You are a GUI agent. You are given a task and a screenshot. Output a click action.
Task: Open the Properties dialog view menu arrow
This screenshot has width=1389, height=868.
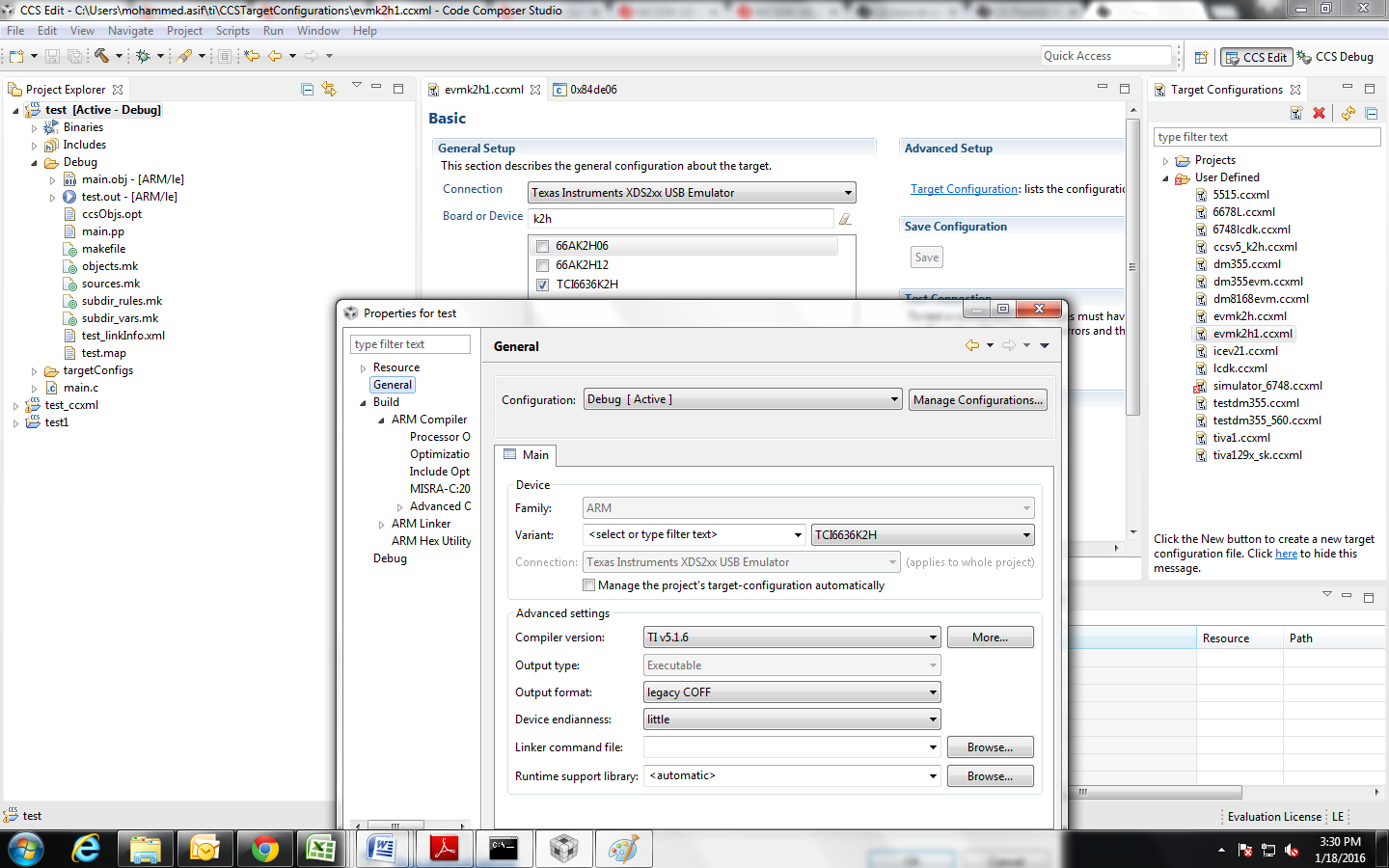click(1045, 345)
